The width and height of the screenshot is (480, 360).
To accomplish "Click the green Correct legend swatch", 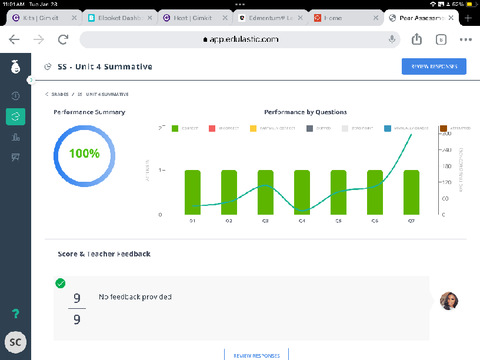I will pos(175,128).
